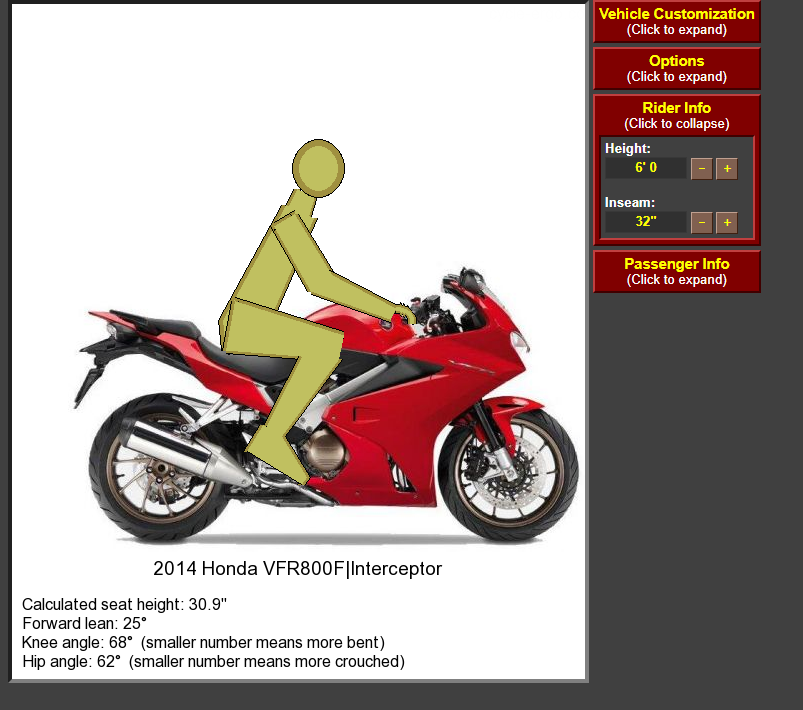Decrease inseam with minus button
This screenshot has height=710, width=803.
[702, 222]
